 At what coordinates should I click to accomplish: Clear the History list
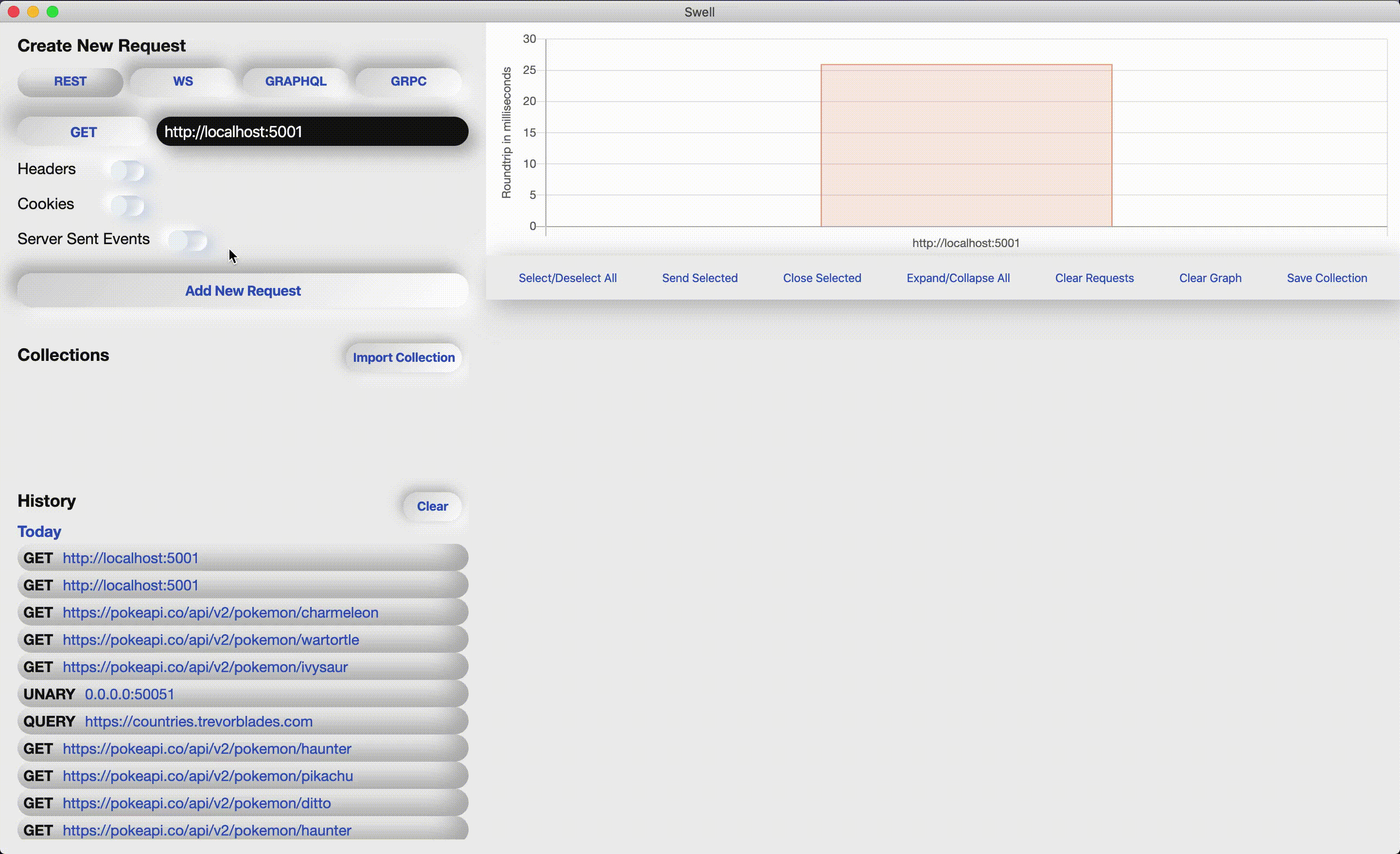(432, 506)
